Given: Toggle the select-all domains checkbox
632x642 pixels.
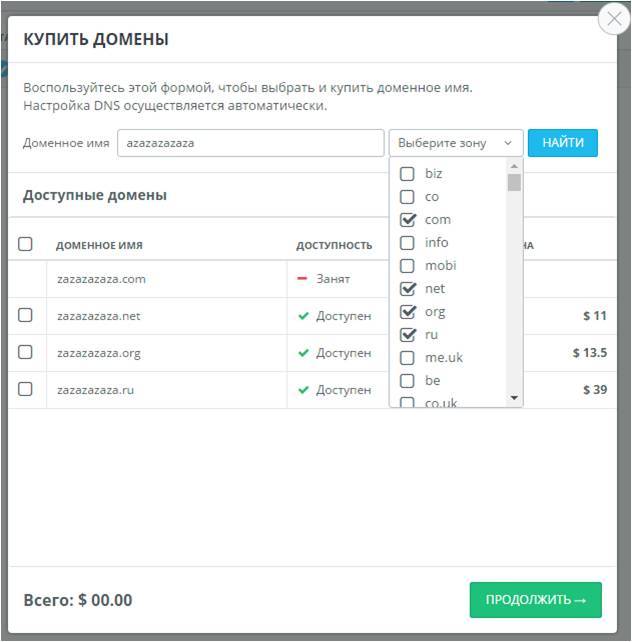Looking at the screenshot, I should pyautogui.click(x=26, y=244).
